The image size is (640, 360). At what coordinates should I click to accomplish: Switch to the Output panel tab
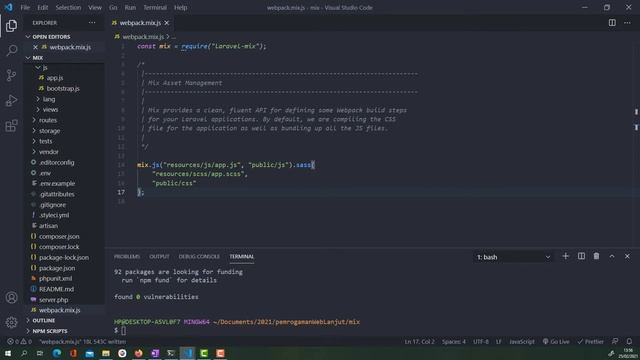159,256
